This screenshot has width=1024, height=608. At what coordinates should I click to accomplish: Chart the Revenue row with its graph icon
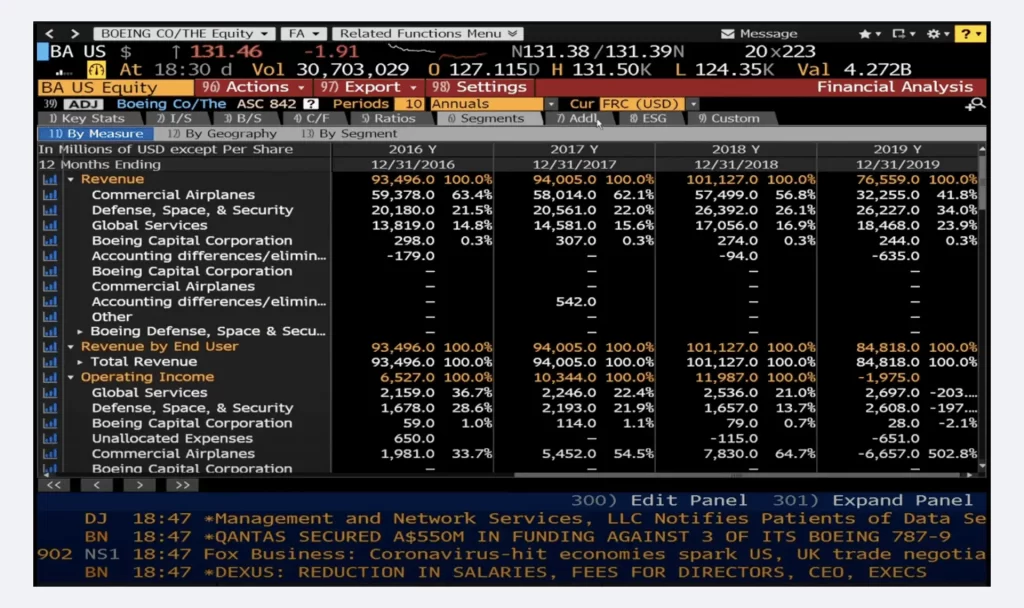50,180
